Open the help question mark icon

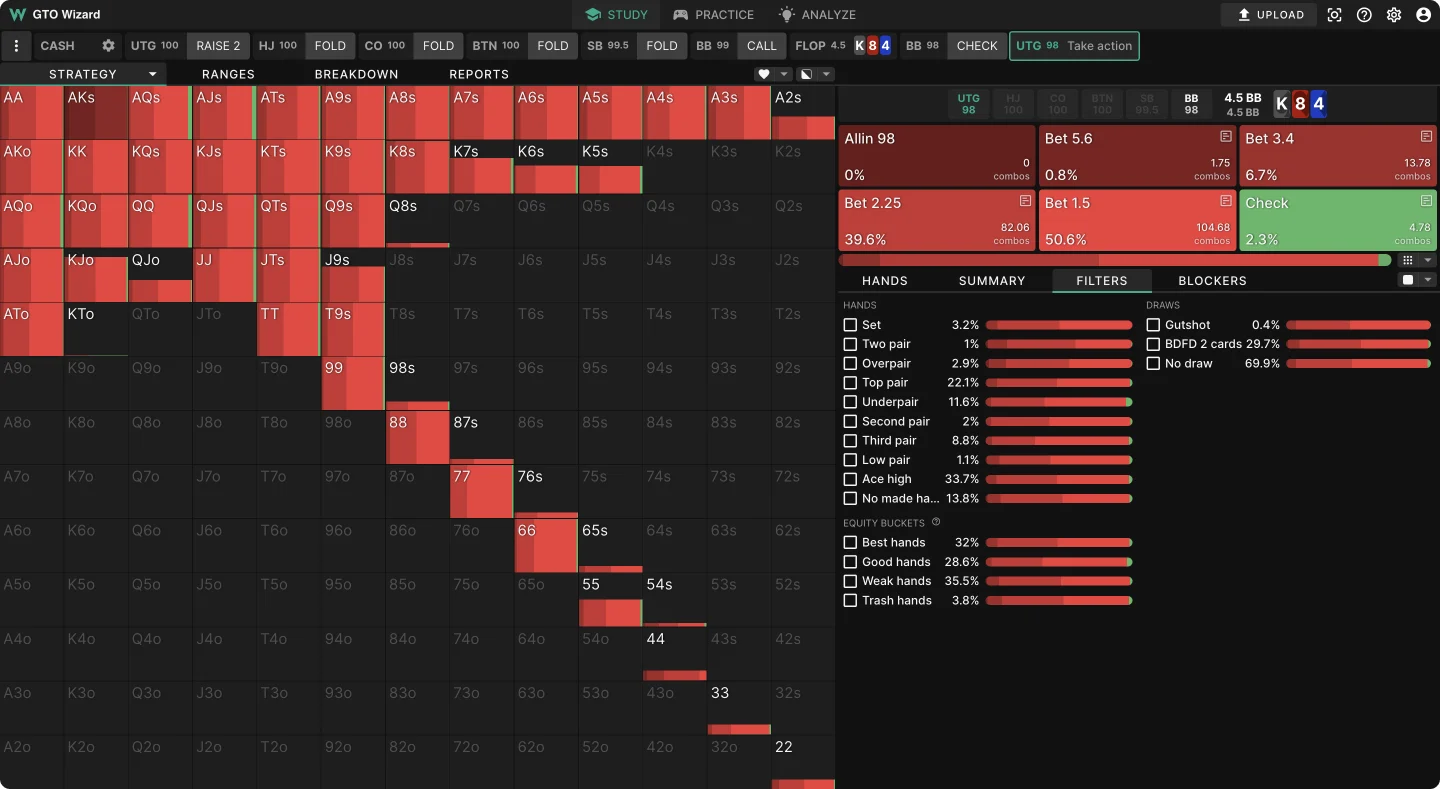click(1364, 15)
